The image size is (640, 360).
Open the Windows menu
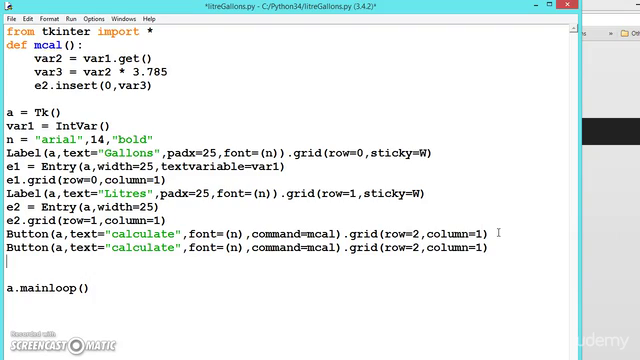[x=124, y=19]
